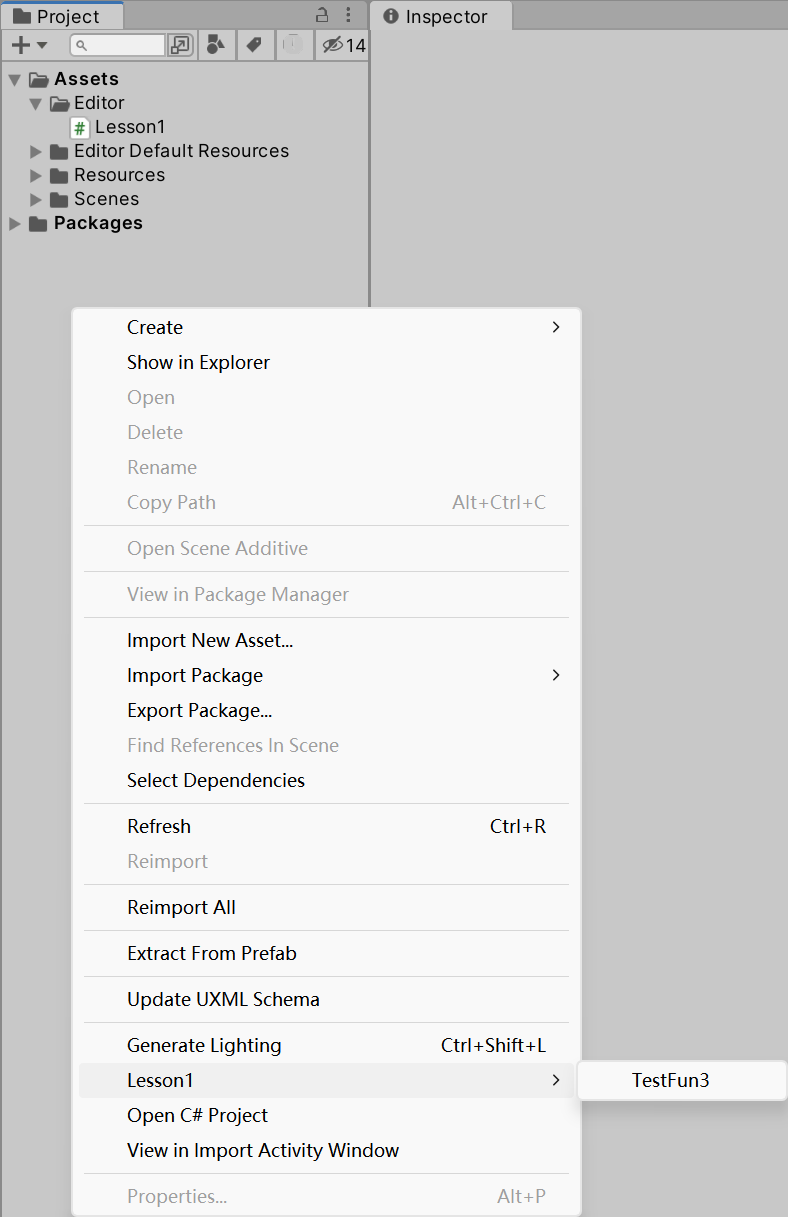Choose Reimport All

point(326,907)
